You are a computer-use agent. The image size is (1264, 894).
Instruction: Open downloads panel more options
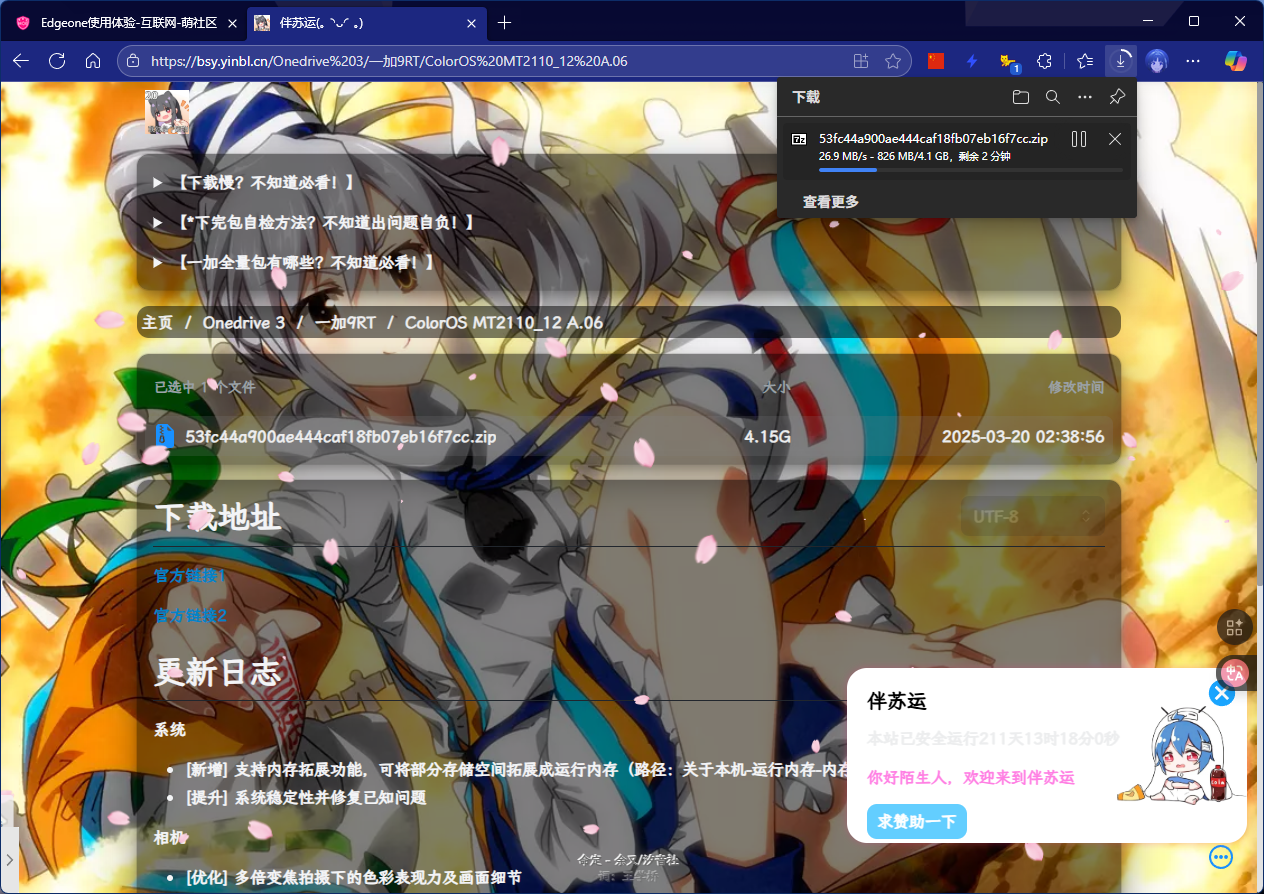[x=1085, y=97]
